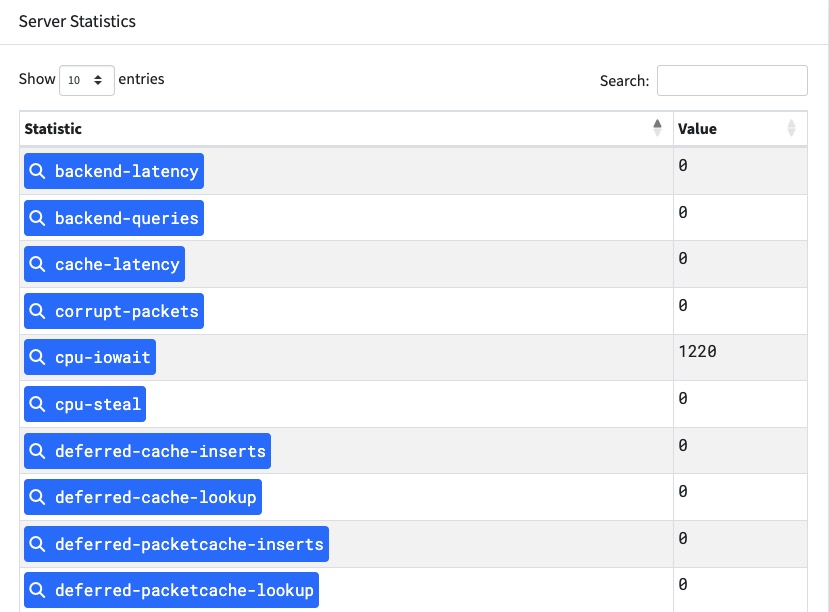Click the sort arrow on the Statistic column

tap(657, 128)
